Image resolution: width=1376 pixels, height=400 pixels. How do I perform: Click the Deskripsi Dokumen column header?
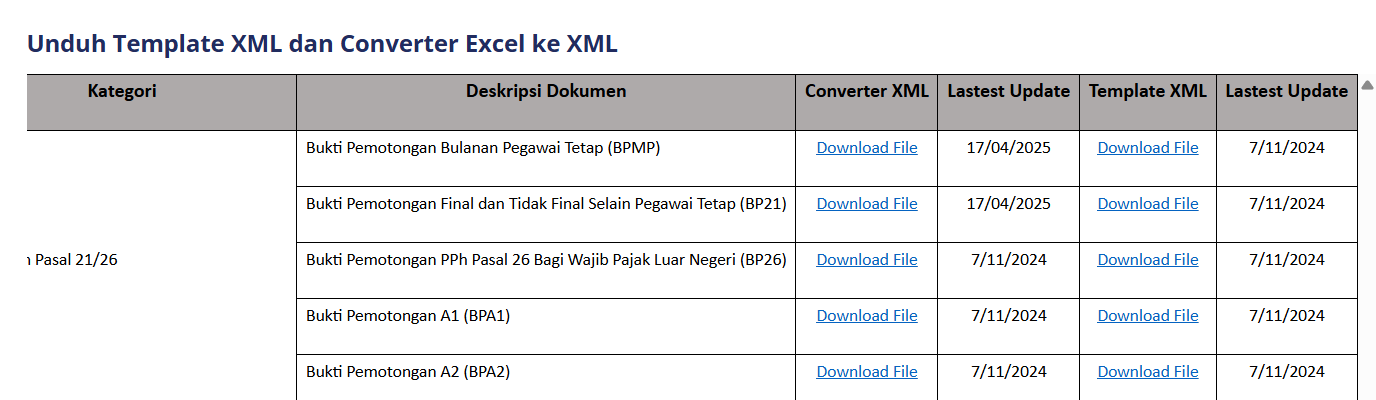(x=546, y=91)
